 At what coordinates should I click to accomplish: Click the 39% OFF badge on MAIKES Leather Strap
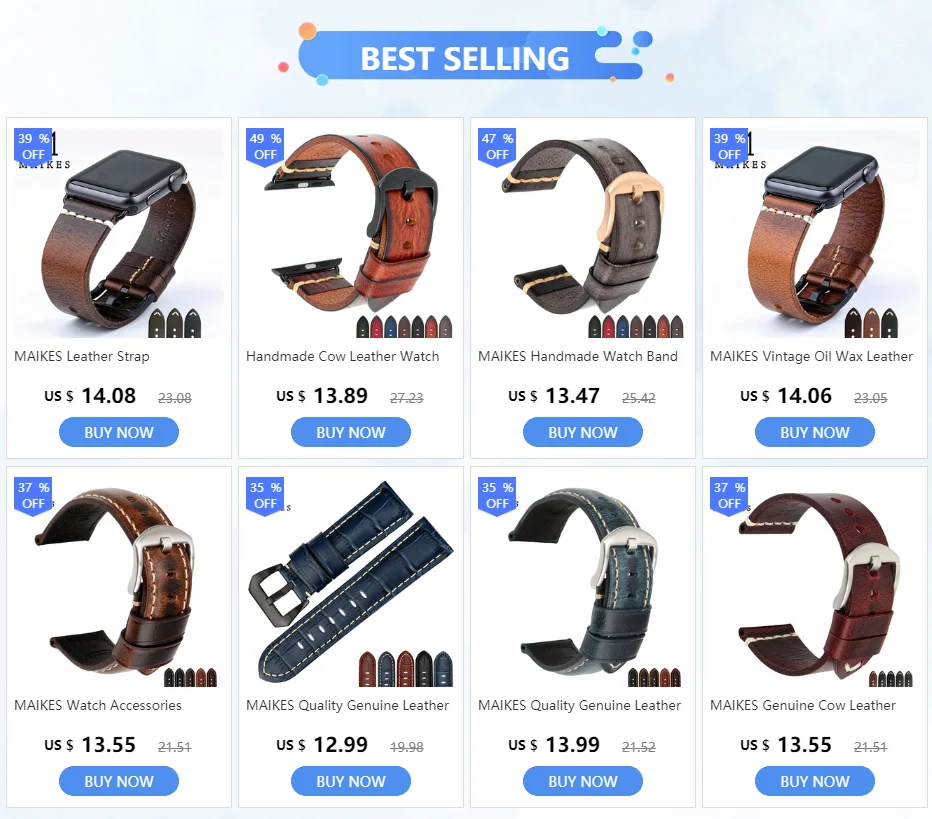tap(33, 147)
